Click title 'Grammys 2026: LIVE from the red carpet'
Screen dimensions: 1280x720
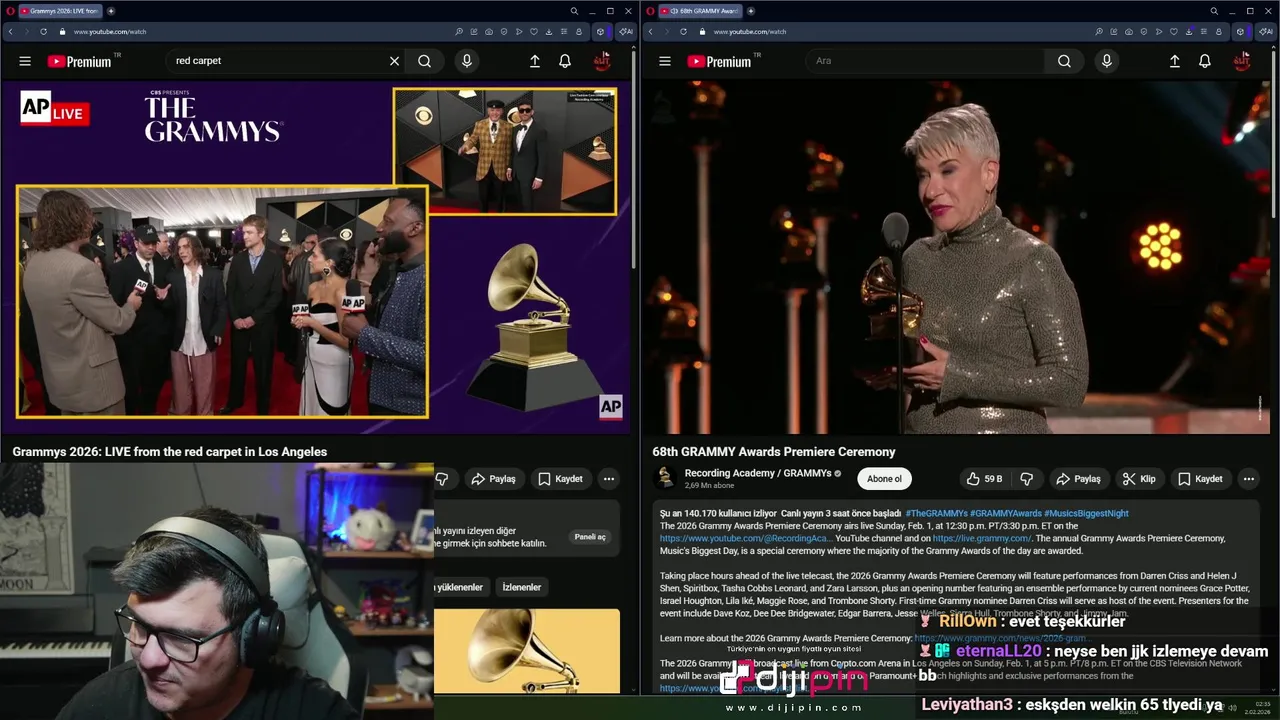pos(170,452)
